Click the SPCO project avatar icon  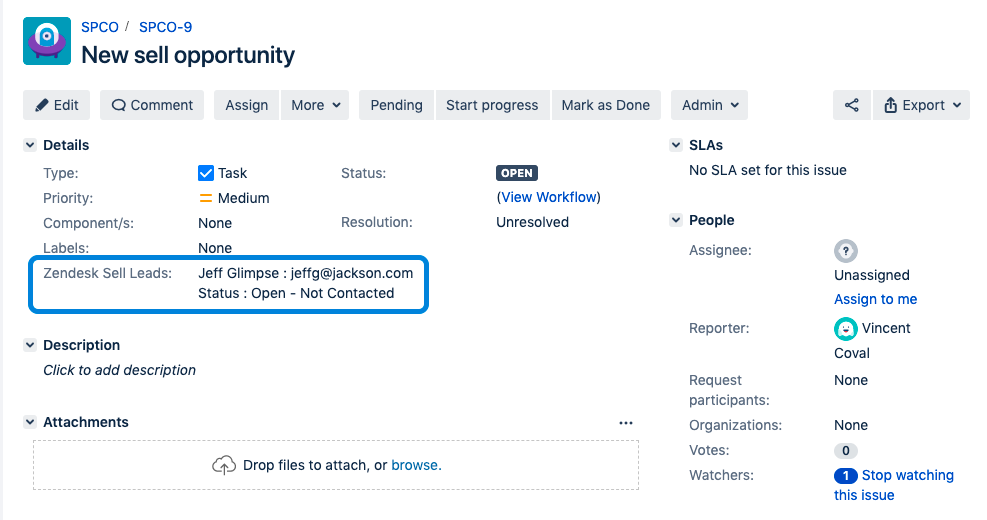[46, 41]
